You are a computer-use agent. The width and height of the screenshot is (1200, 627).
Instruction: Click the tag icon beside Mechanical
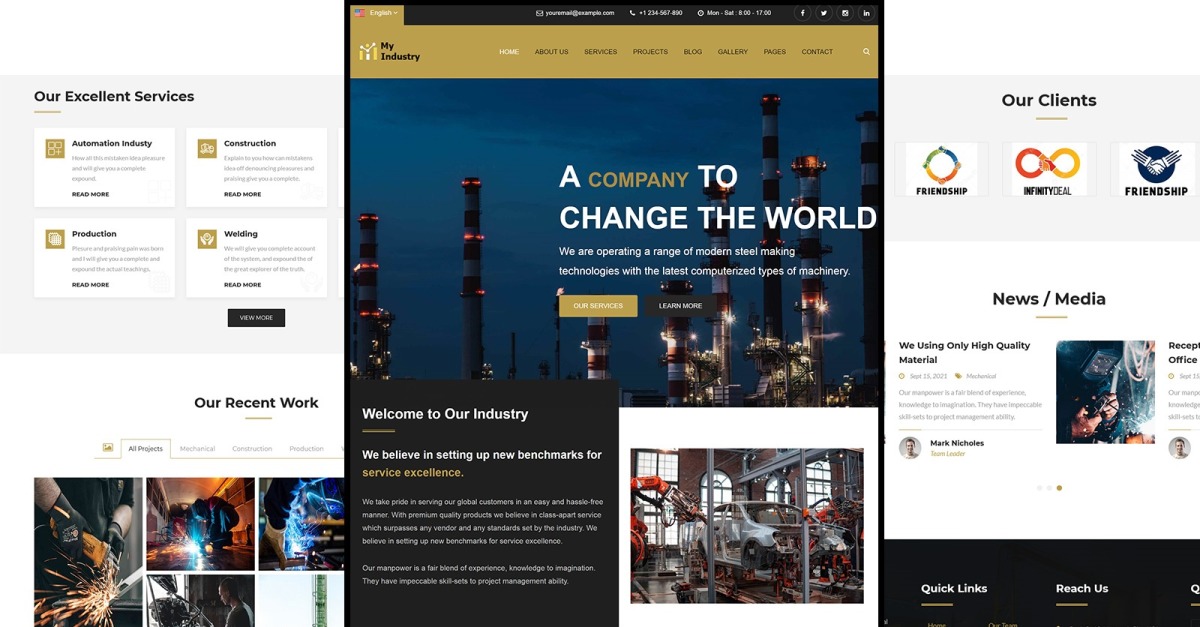coord(958,376)
